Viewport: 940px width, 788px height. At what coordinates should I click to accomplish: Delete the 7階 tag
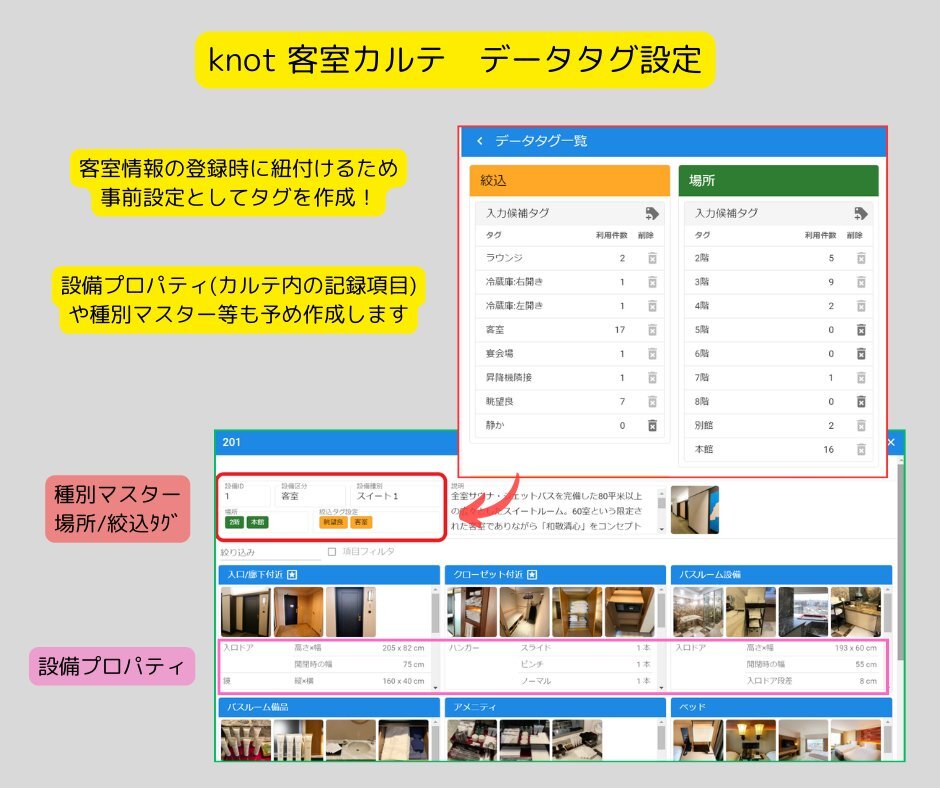pyautogui.click(x=861, y=378)
